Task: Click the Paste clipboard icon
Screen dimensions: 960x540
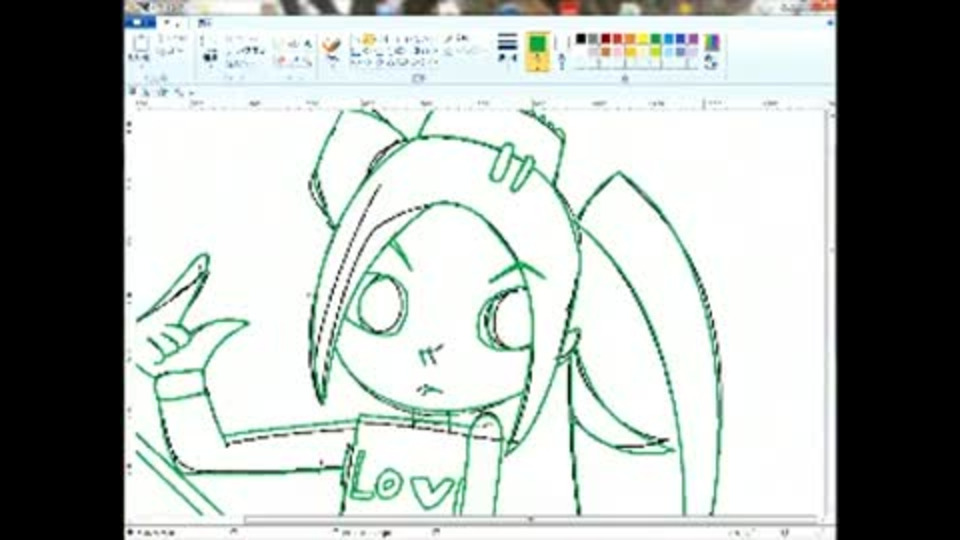Action: 141,44
